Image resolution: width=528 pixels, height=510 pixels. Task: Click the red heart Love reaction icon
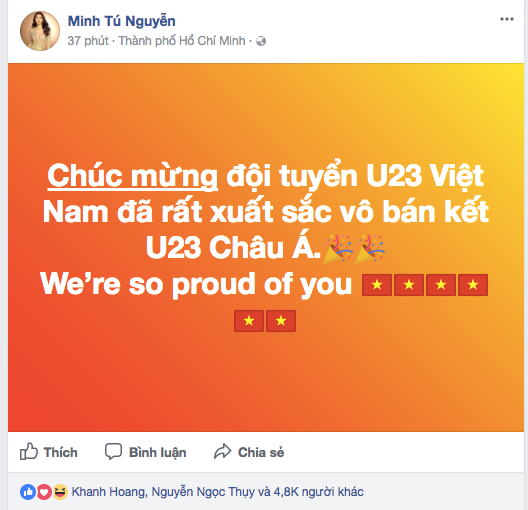tap(44, 492)
